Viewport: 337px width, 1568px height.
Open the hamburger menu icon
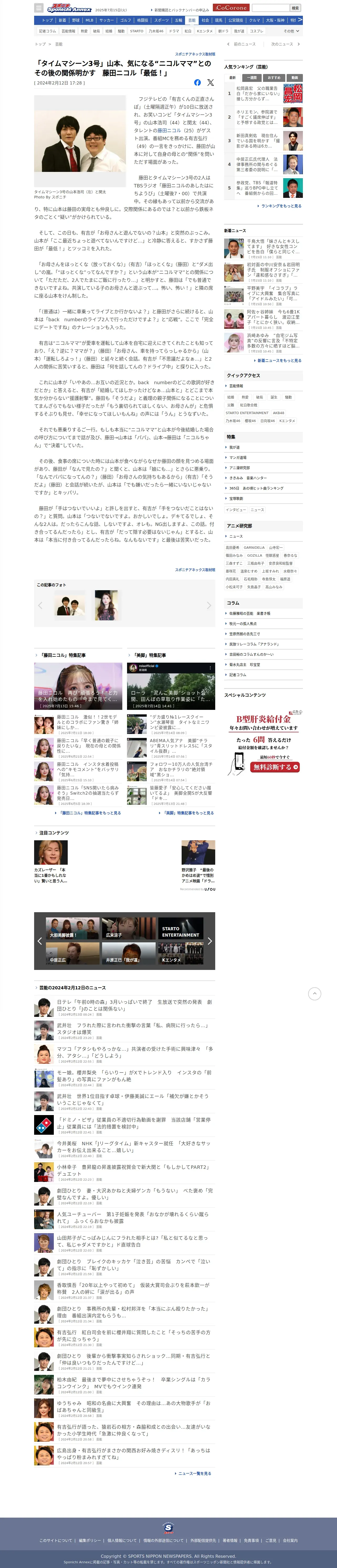[x=39, y=8]
